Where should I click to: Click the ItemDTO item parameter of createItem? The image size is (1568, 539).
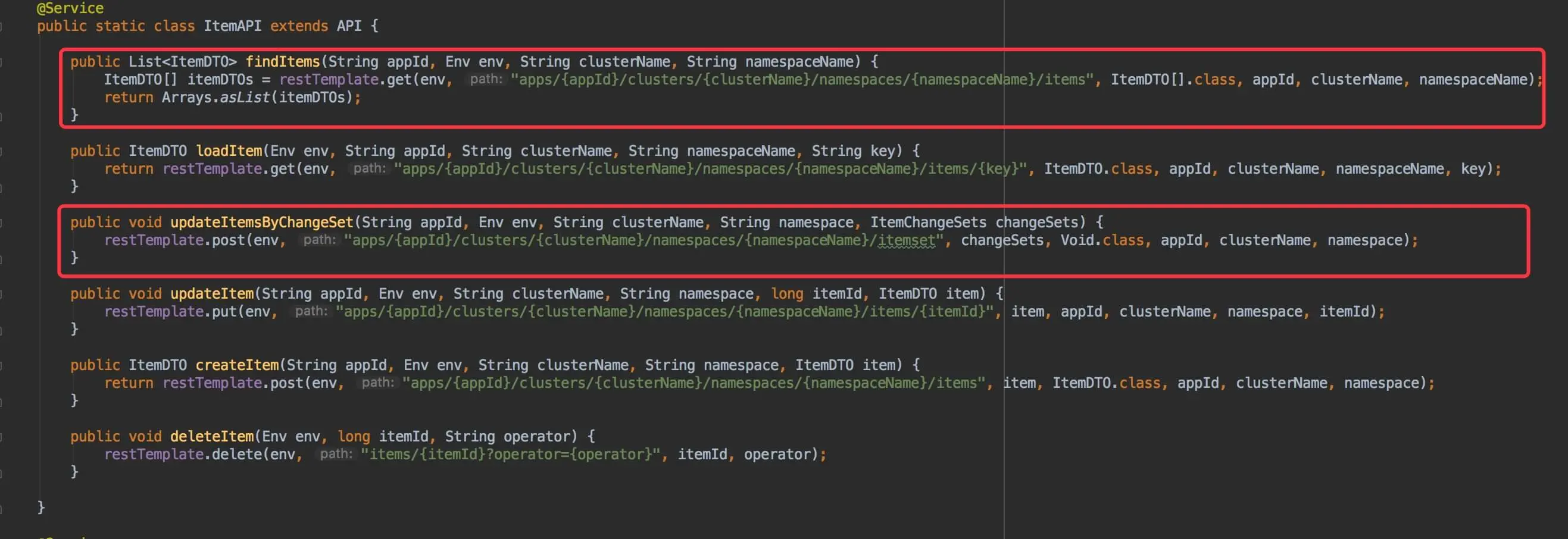[x=845, y=365]
